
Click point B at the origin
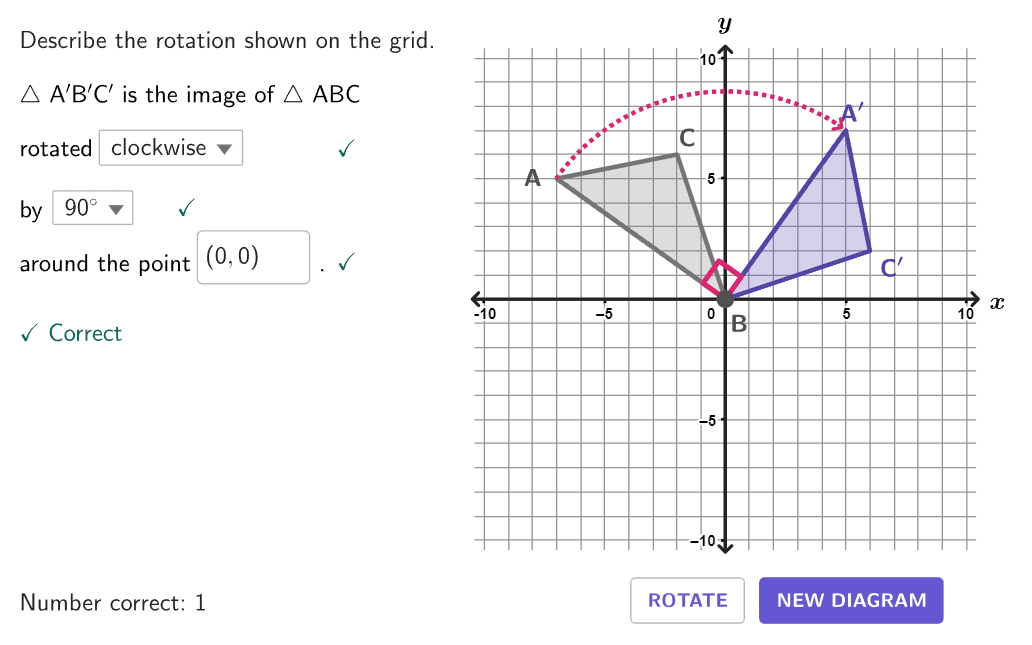click(x=726, y=298)
